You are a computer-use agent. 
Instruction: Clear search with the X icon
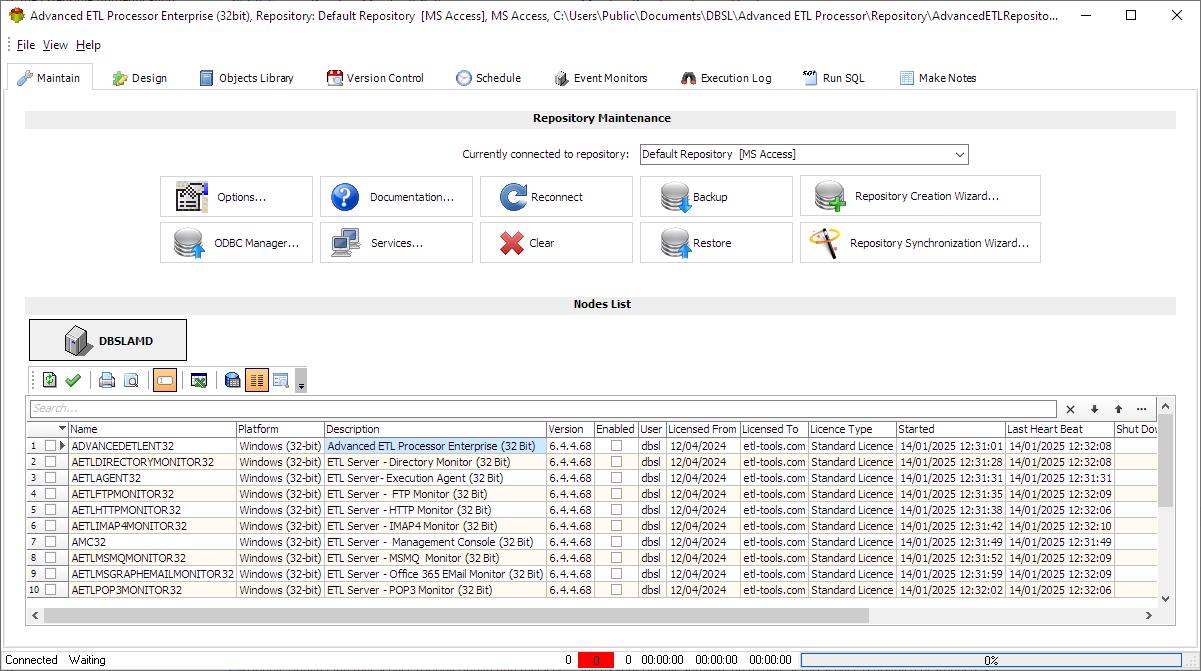click(x=1070, y=409)
